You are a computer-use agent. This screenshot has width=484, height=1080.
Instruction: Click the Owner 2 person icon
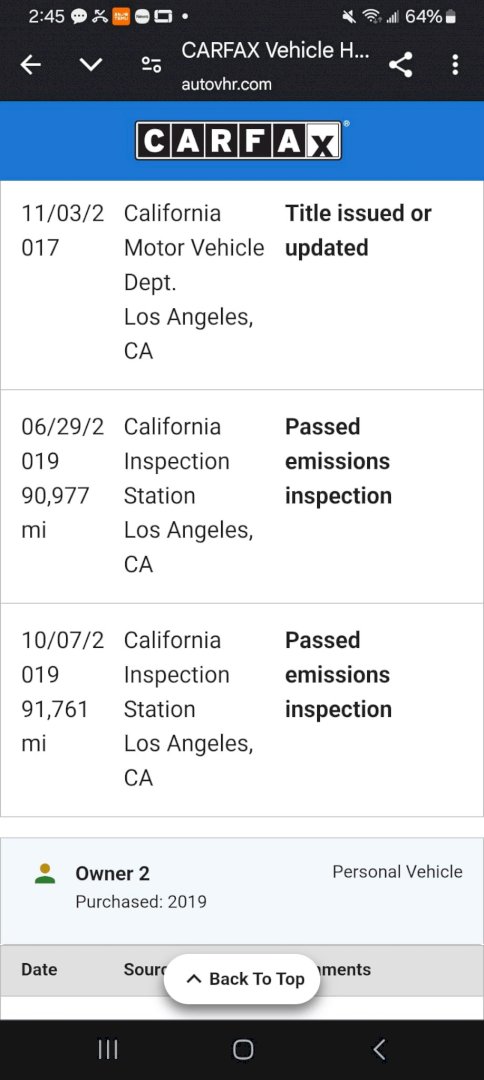click(45, 874)
